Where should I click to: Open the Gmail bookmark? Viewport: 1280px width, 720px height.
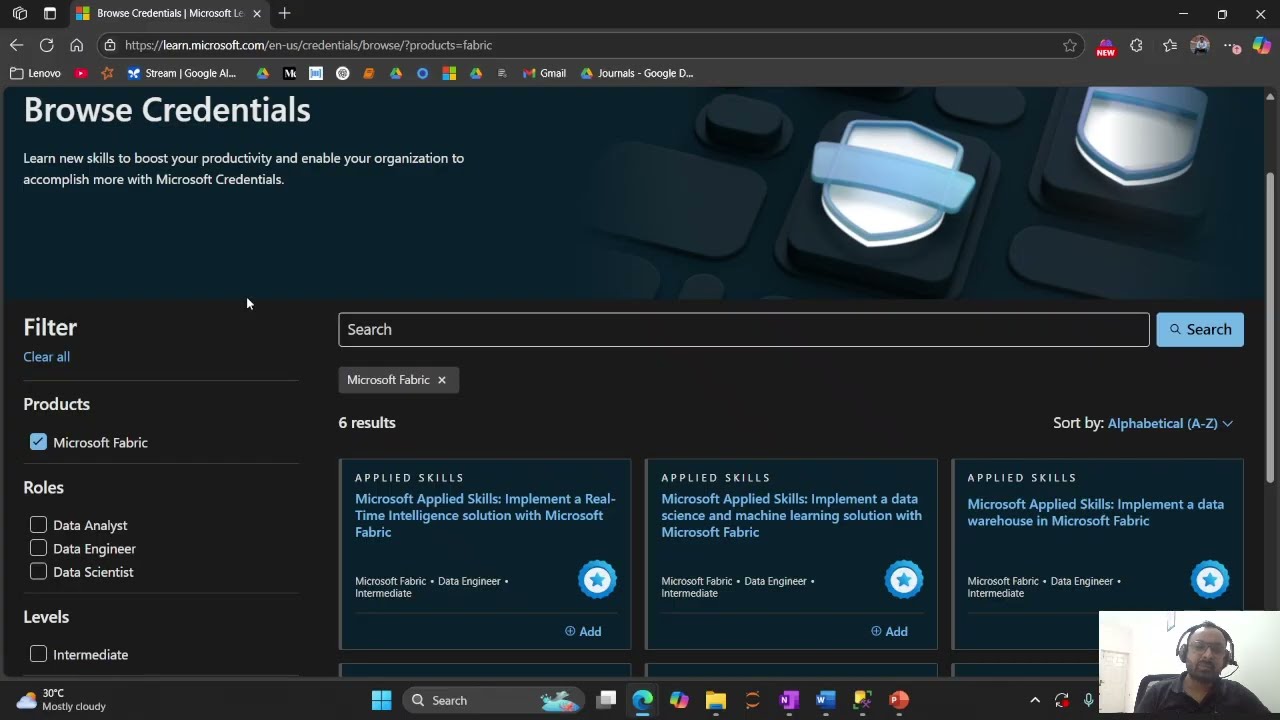[x=545, y=73]
